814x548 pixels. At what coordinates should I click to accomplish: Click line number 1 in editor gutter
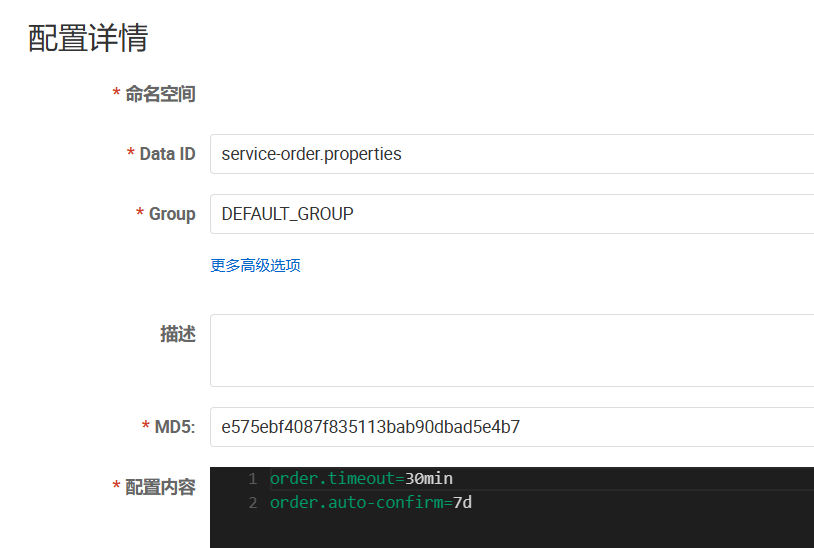tap(253, 478)
